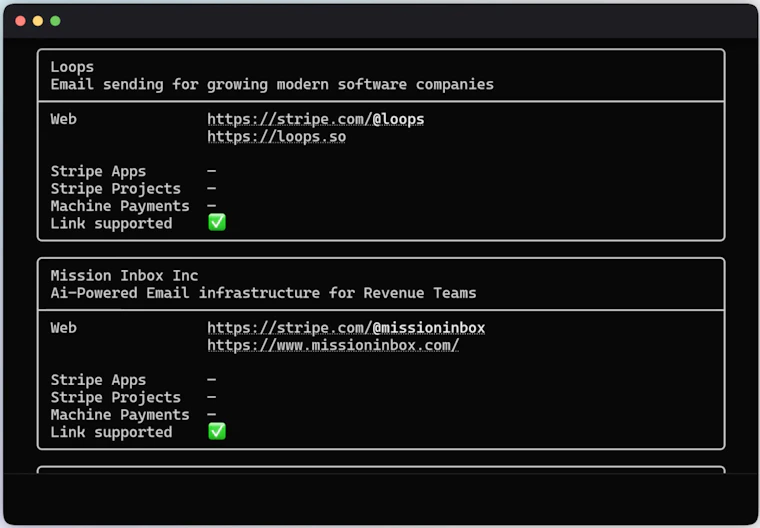This screenshot has width=760, height=528.
Task: Open the https://www.missioninbox.com/ link
Action: pyautogui.click(x=333, y=345)
